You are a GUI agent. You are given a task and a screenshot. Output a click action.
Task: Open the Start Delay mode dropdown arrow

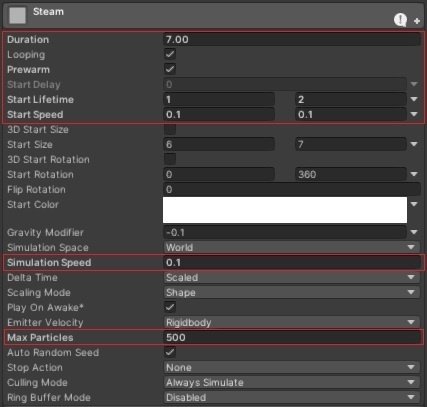pos(414,84)
